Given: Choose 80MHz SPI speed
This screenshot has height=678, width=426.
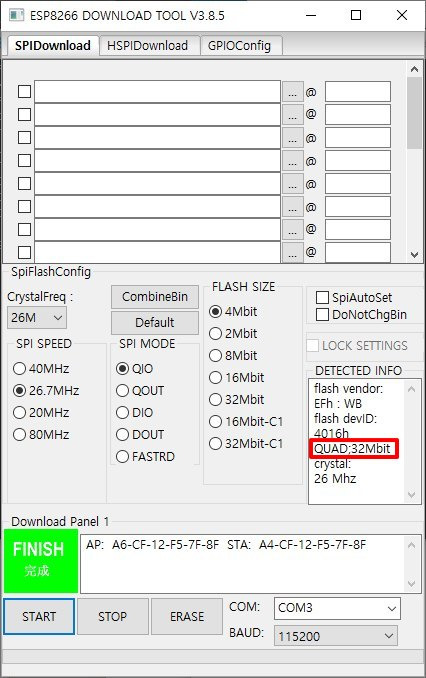Looking at the screenshot, I should pyautogui.click(x=41, y=434).
